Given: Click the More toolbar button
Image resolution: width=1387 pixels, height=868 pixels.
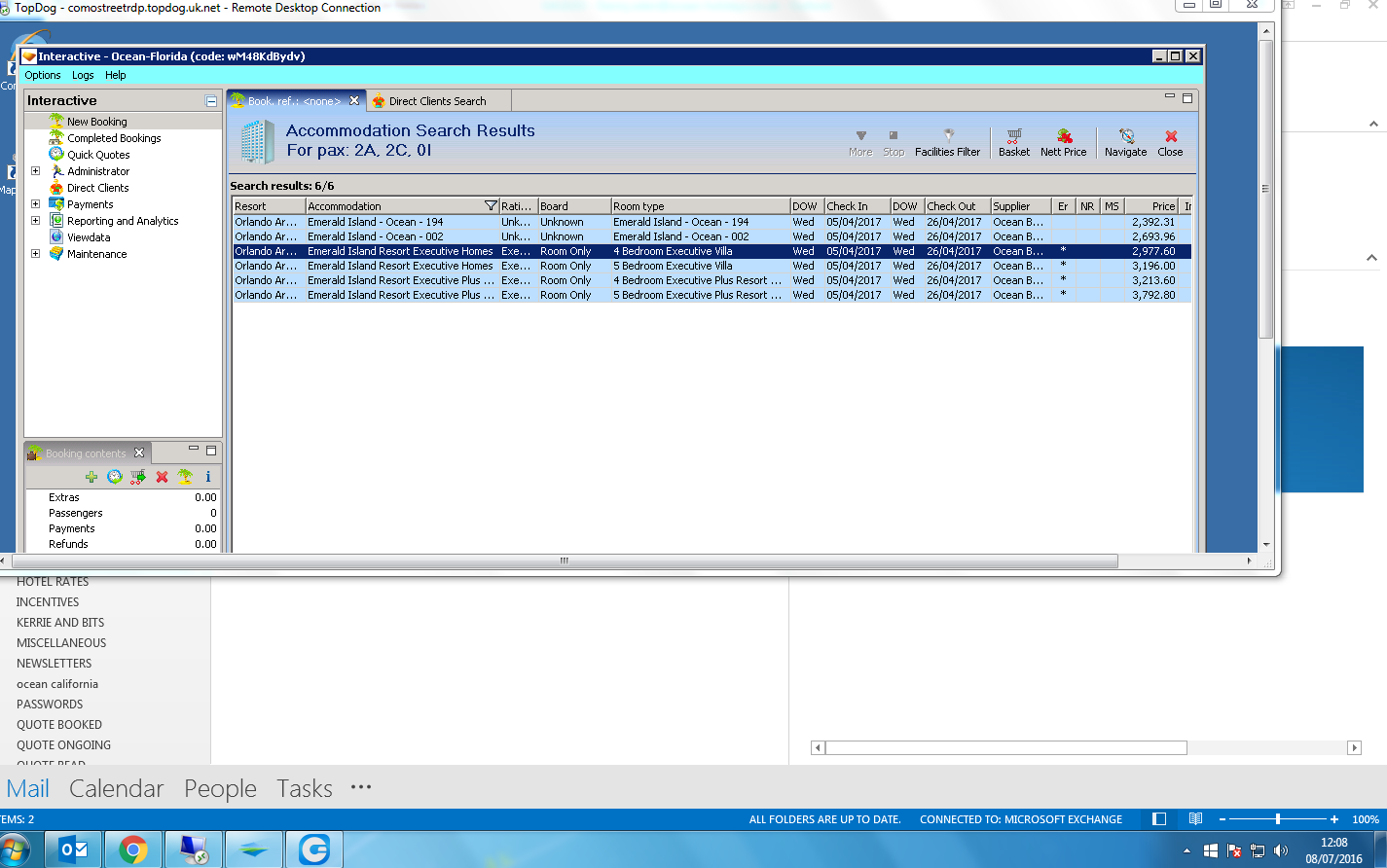Looking at the screenshot, I should pos(860,143).
